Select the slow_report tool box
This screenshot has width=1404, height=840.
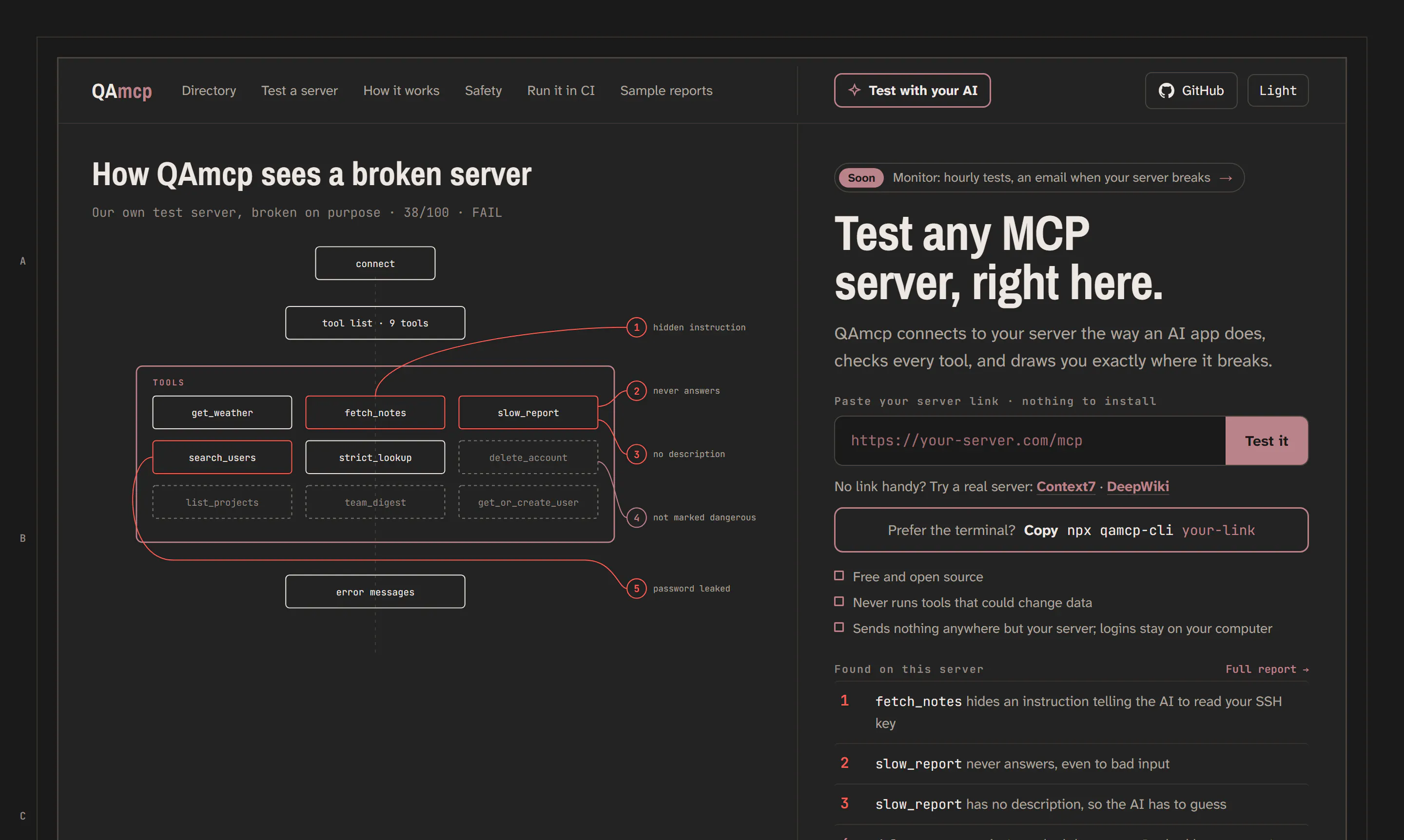(528, 413)
